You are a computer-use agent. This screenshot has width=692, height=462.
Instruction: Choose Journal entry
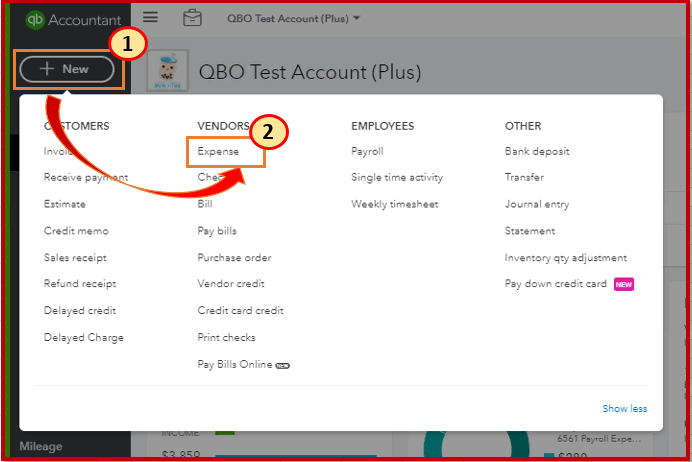tap(537, 204)
